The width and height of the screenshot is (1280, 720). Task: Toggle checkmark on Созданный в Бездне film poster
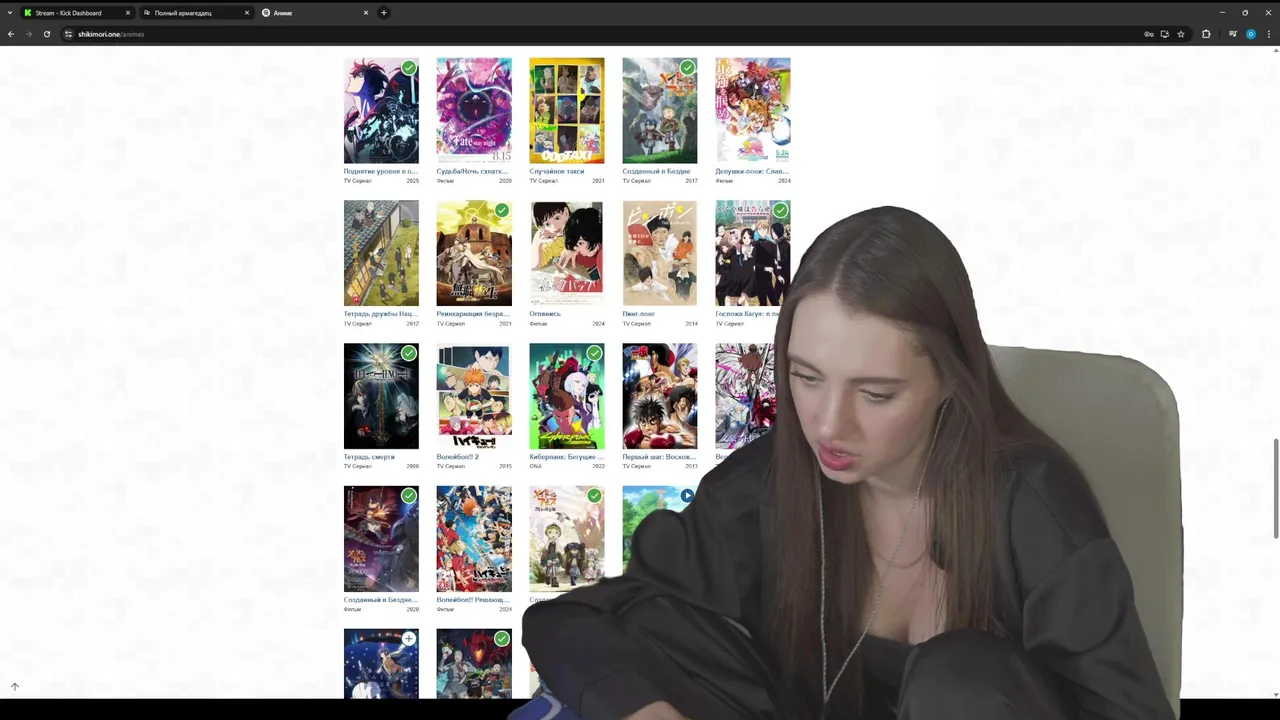tap(409, 496)
